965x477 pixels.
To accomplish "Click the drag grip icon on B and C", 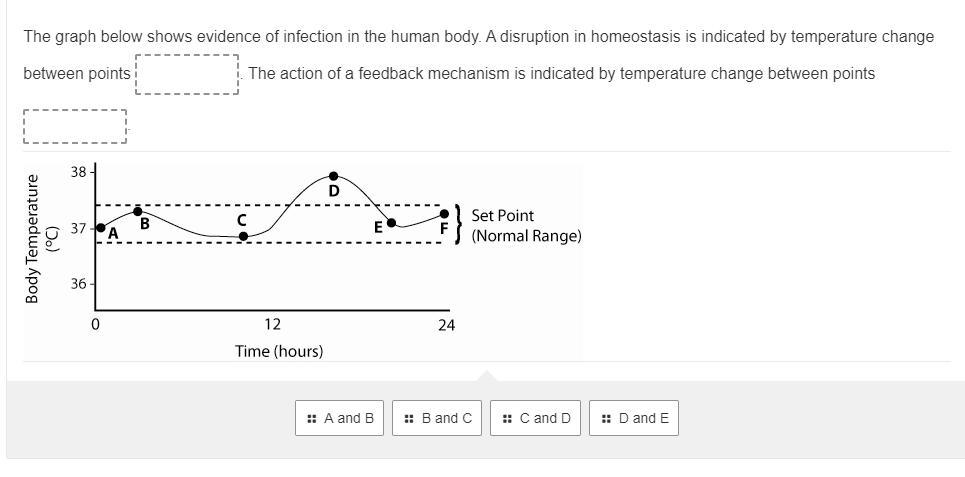I will click(x=409, y=418).
